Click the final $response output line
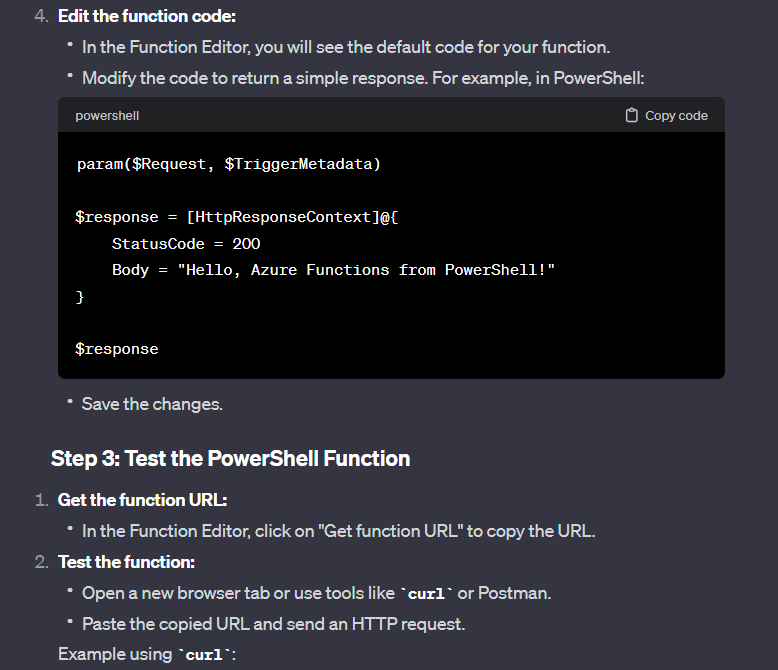Viewport: 778px width, 670px height. click(117, 349)
